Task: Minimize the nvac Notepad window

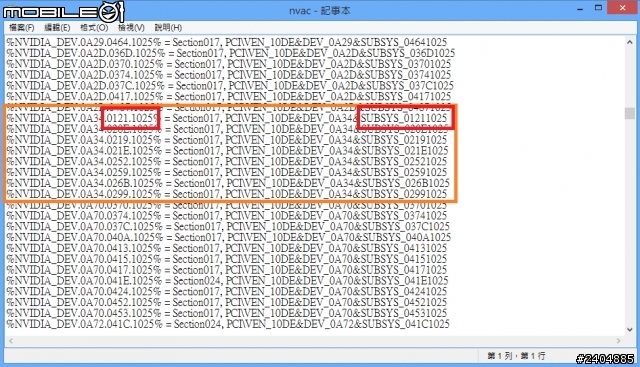Action: pos(580,8)
